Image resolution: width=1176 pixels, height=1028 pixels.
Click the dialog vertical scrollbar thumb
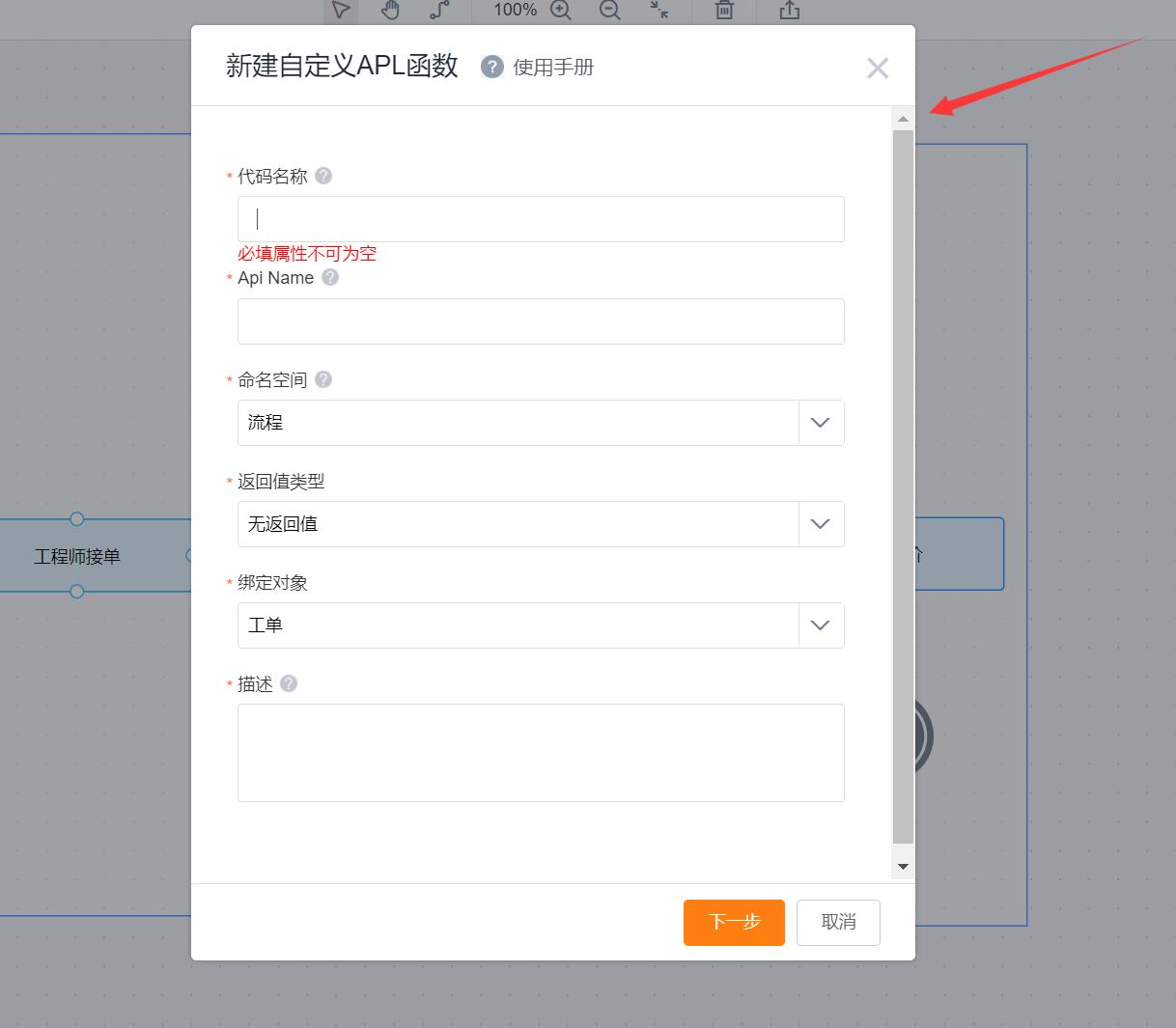point(903,487)
